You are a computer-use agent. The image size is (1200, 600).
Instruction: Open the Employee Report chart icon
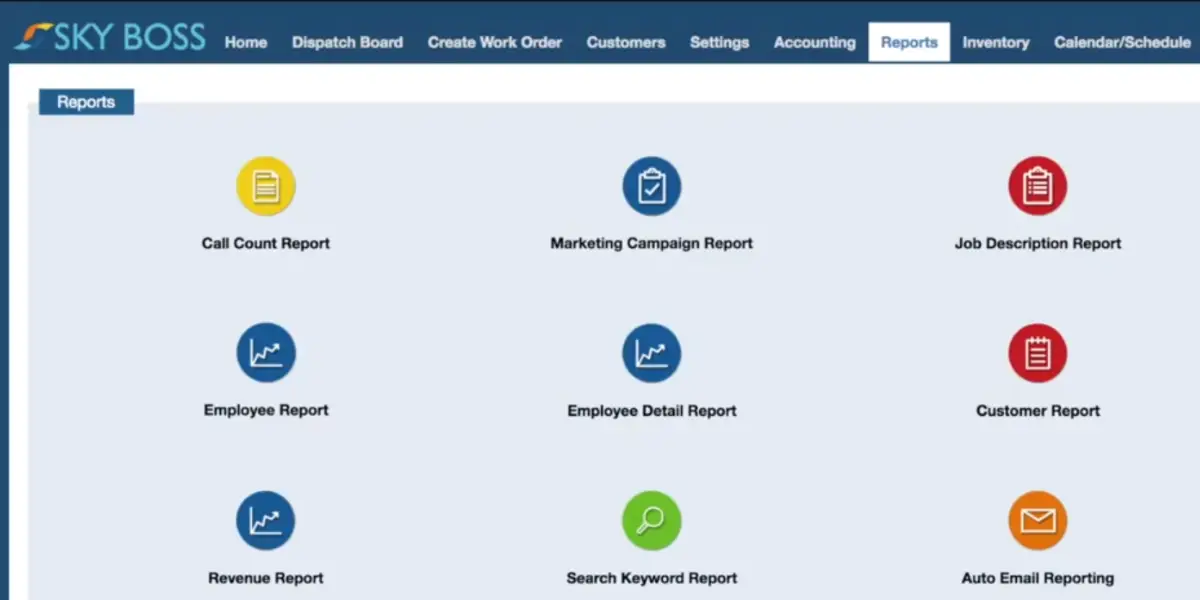[266, 353]
